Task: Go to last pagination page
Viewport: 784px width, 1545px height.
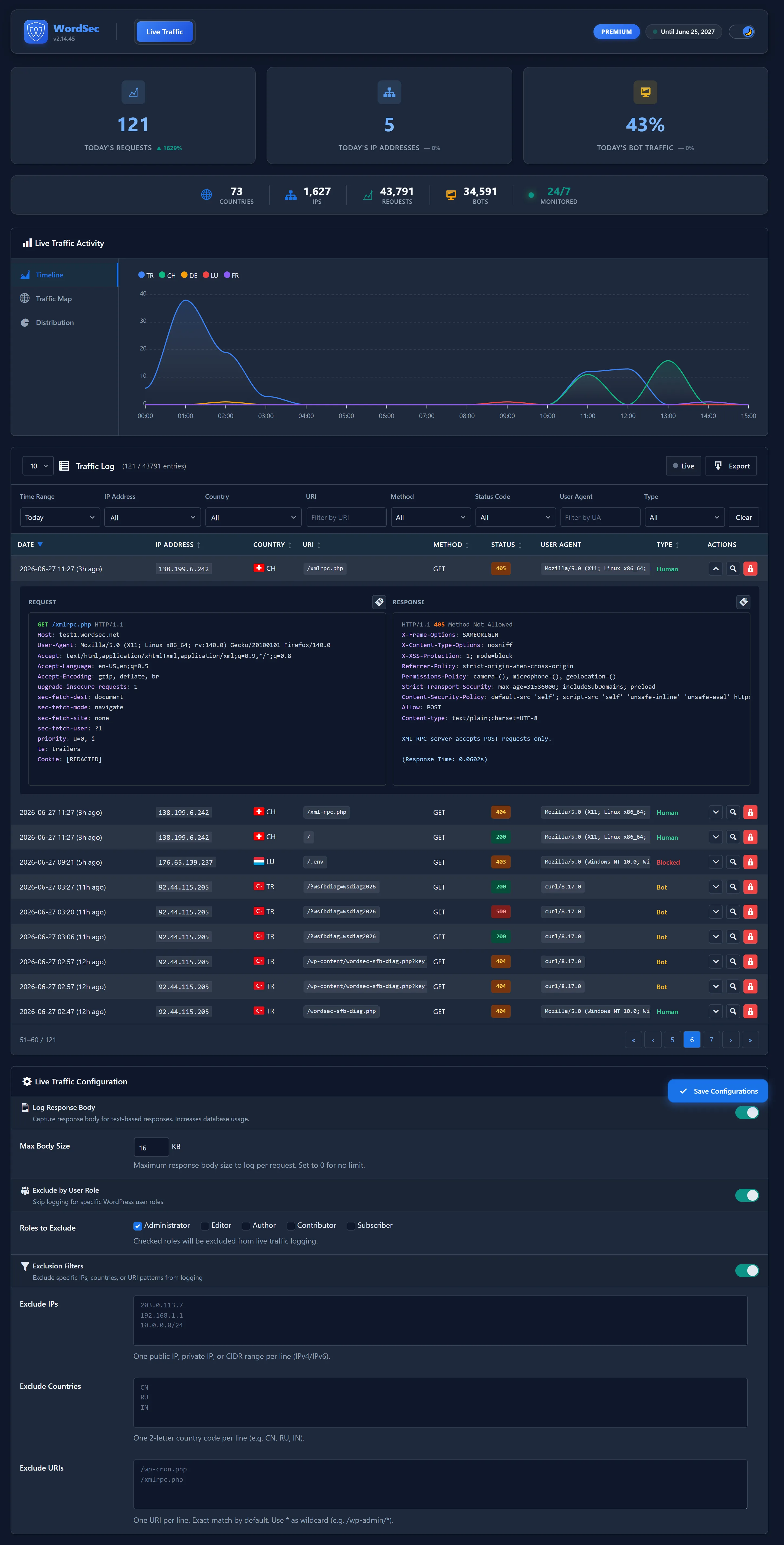Action: [750, 1040]
